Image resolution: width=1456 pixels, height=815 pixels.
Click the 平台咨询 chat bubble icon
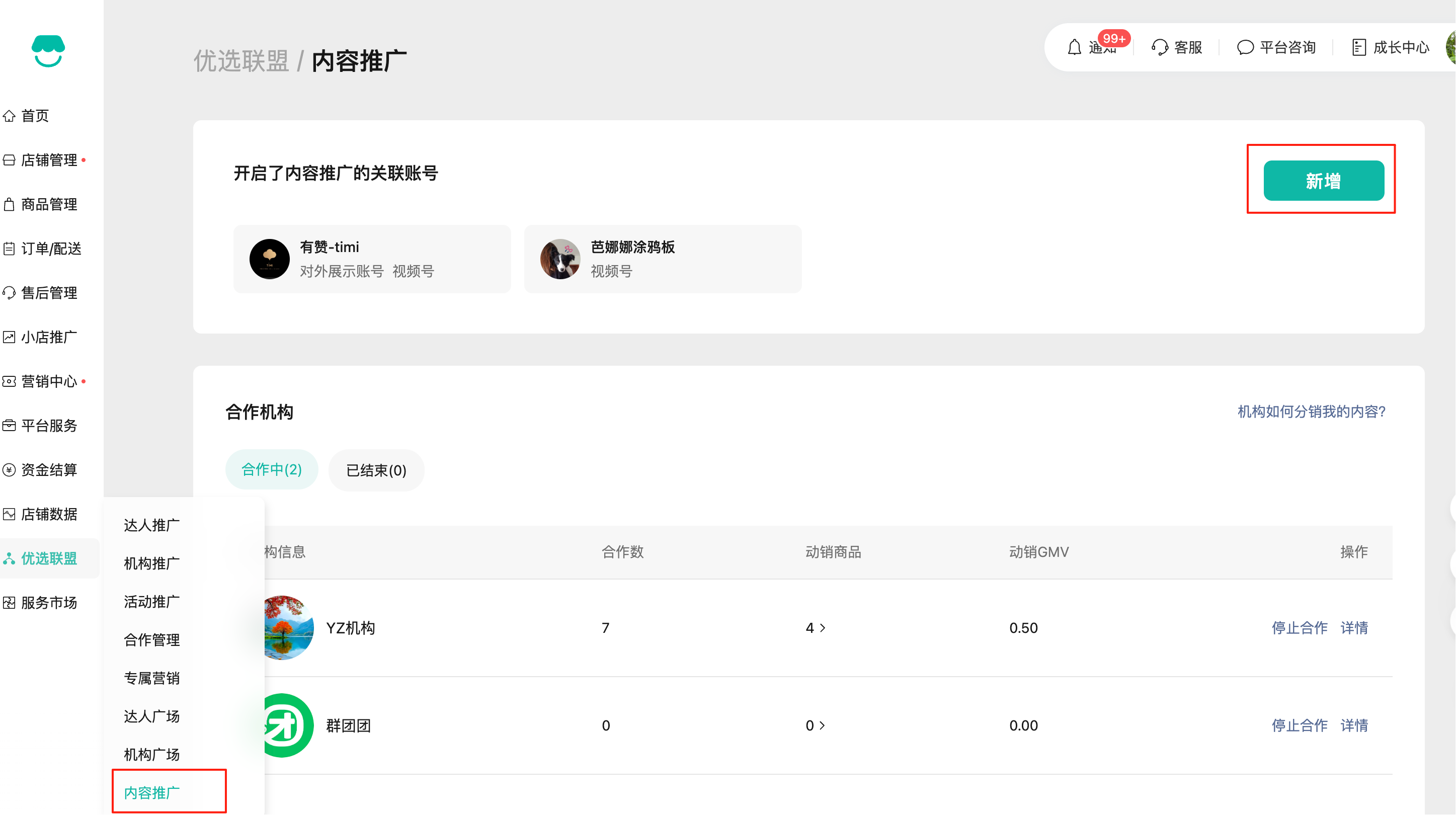tap(1245, 47)
